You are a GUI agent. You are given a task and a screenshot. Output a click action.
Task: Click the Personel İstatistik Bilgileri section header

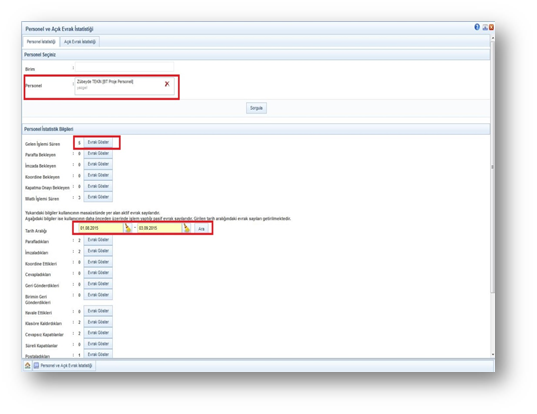[x=256, y=129]
